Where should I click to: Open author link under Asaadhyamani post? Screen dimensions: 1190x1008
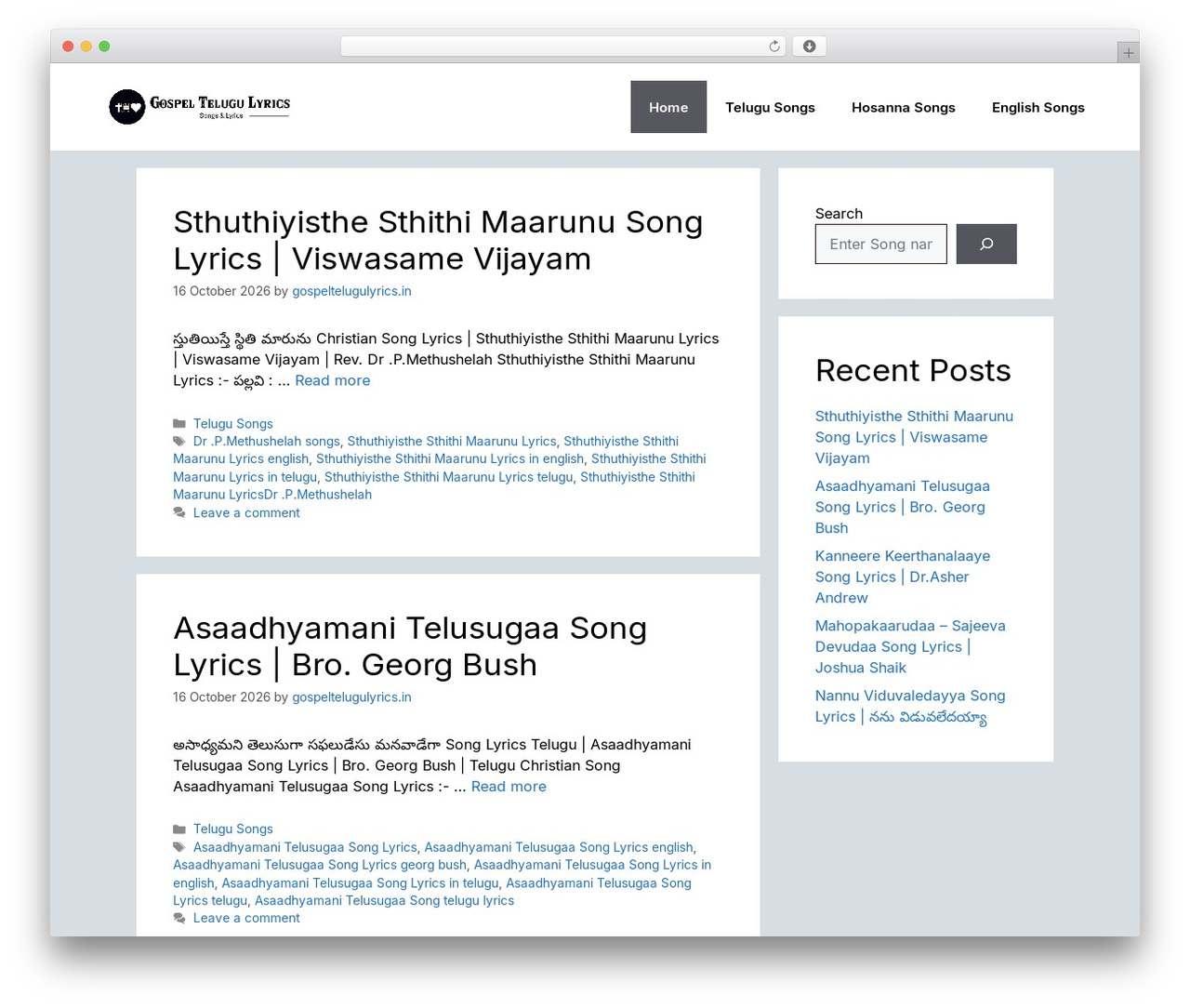coord(351,697)
